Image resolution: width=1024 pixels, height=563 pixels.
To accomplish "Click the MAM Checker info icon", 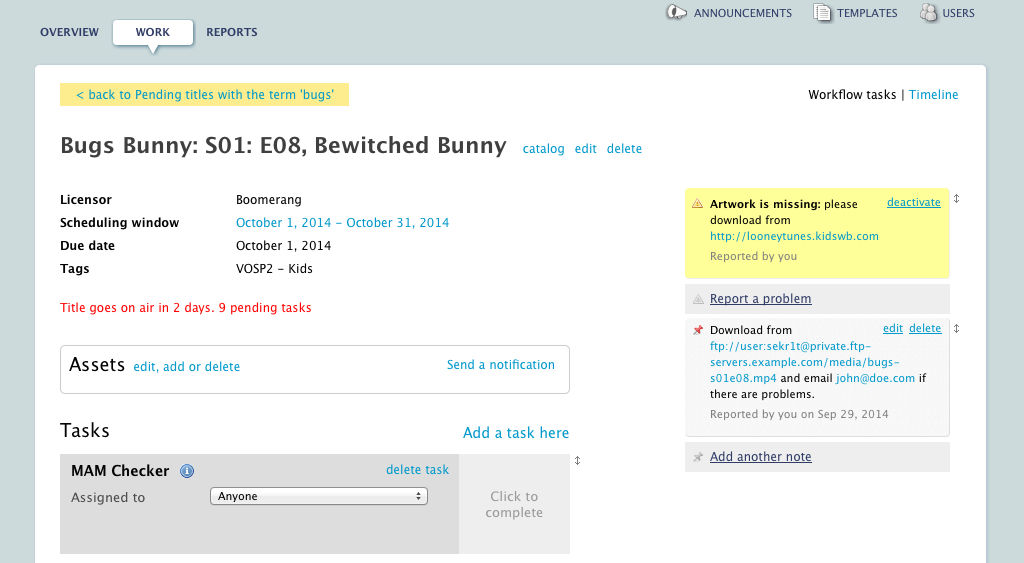I will pyautogui.click(x=187, y=471).
